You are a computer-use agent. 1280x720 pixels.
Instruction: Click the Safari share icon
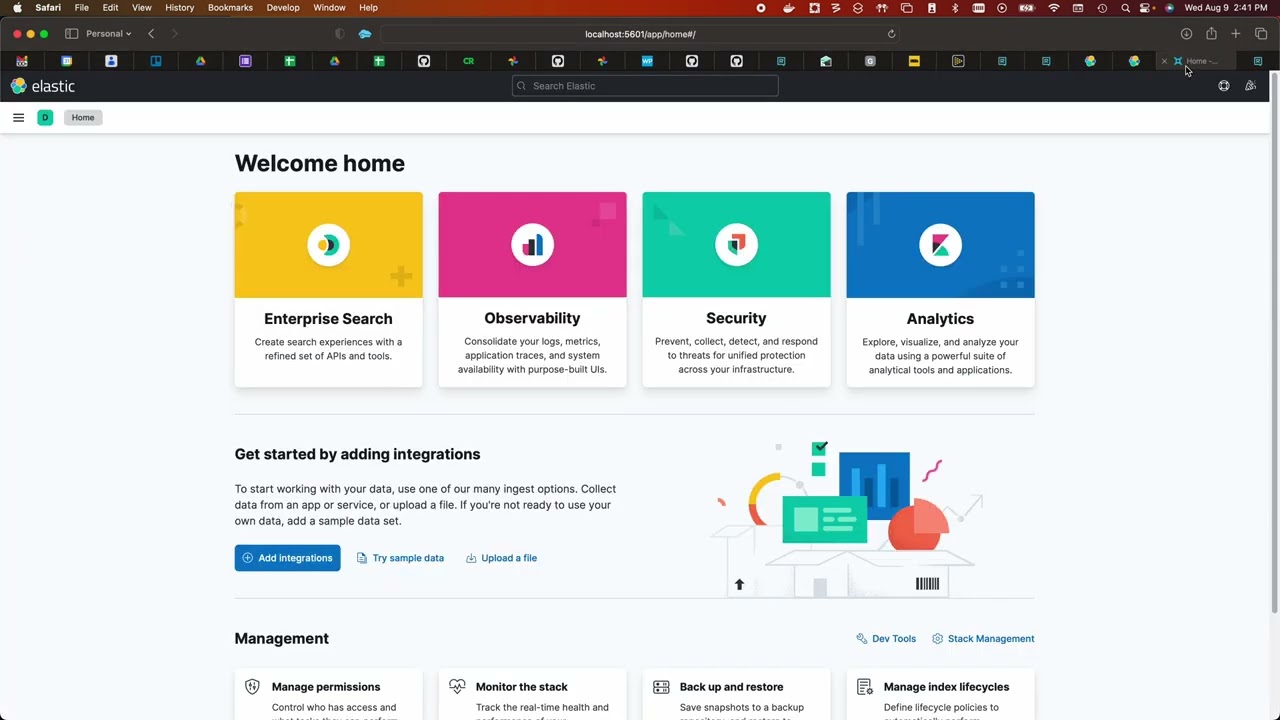[x=1211, y=34]
